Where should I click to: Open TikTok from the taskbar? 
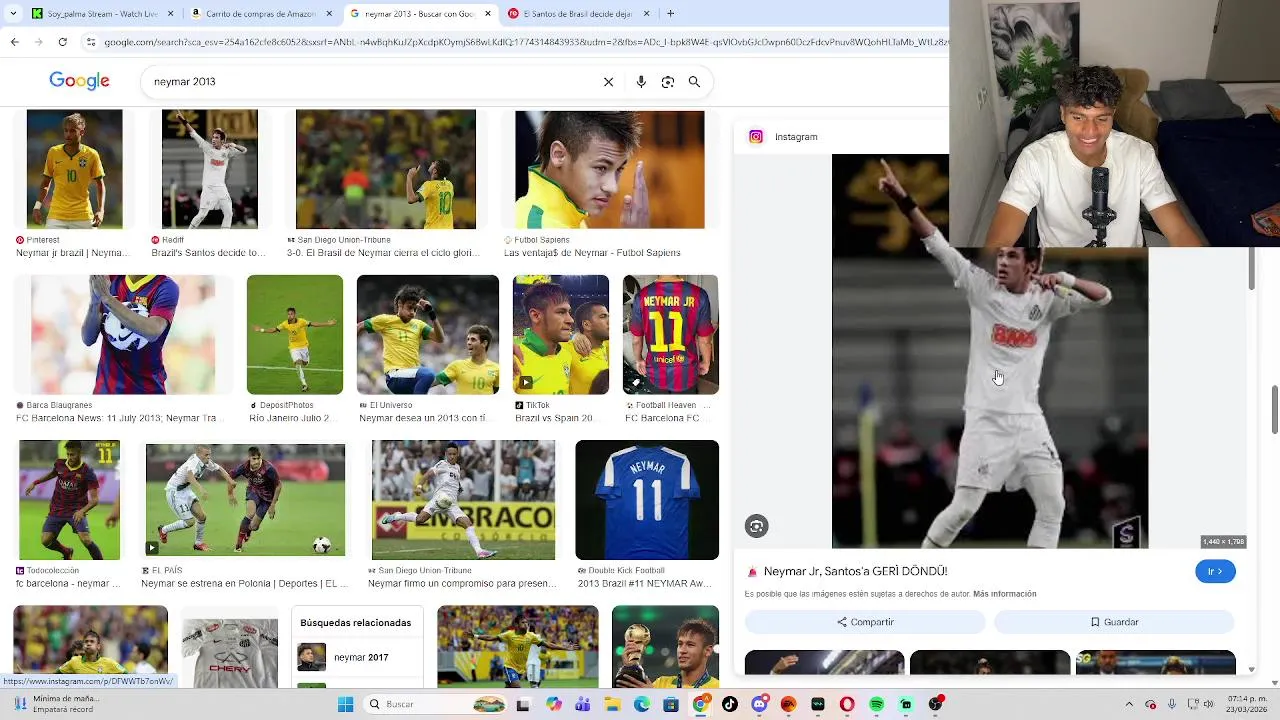[x=730, y=704]
